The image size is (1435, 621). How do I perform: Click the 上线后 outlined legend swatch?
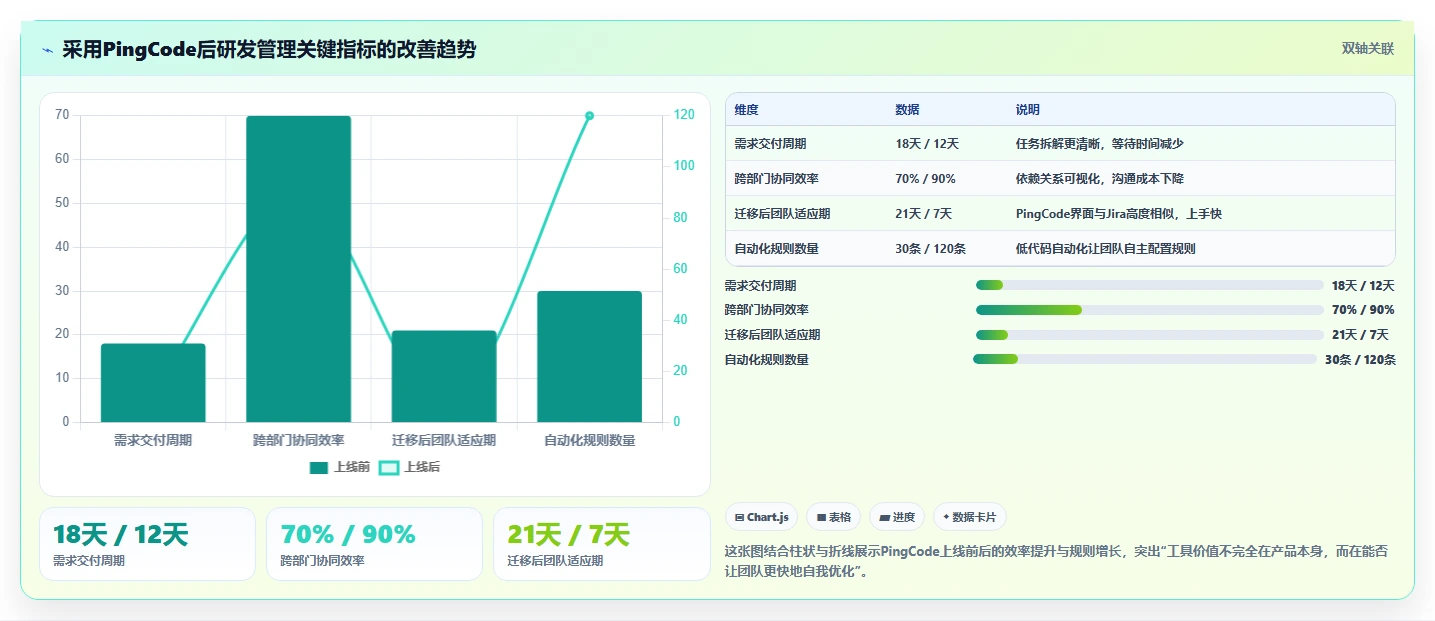[389, 467]
